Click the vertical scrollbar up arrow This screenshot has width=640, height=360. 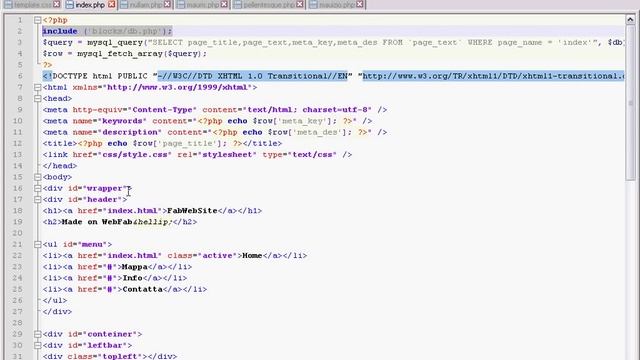coord(630,20)
